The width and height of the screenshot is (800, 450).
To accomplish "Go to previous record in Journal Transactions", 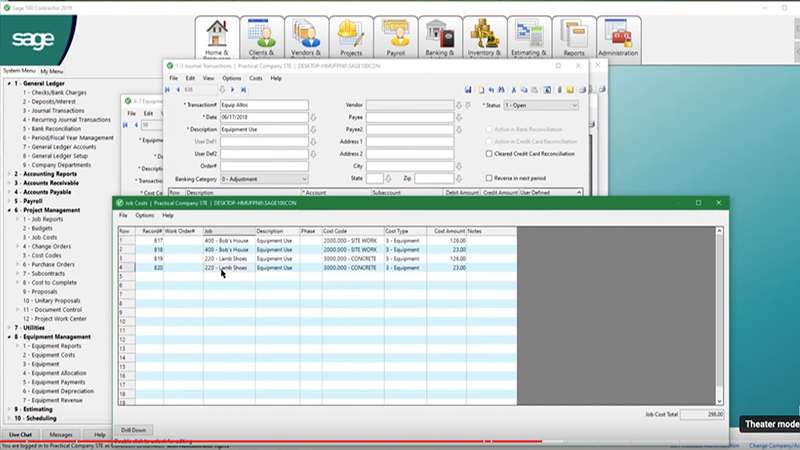I will click(x=178, y=90).
